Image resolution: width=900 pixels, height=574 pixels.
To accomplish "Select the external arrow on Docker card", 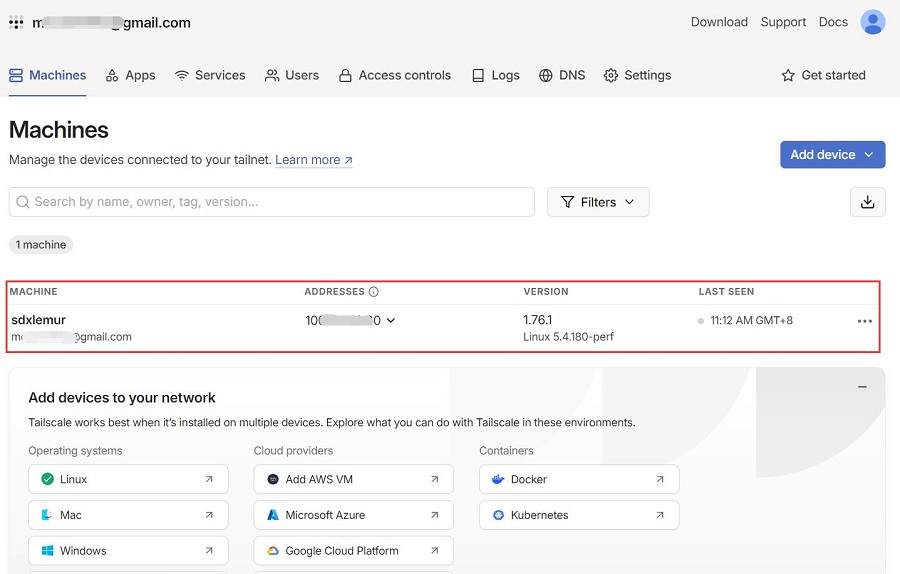I will click(660, 479).
